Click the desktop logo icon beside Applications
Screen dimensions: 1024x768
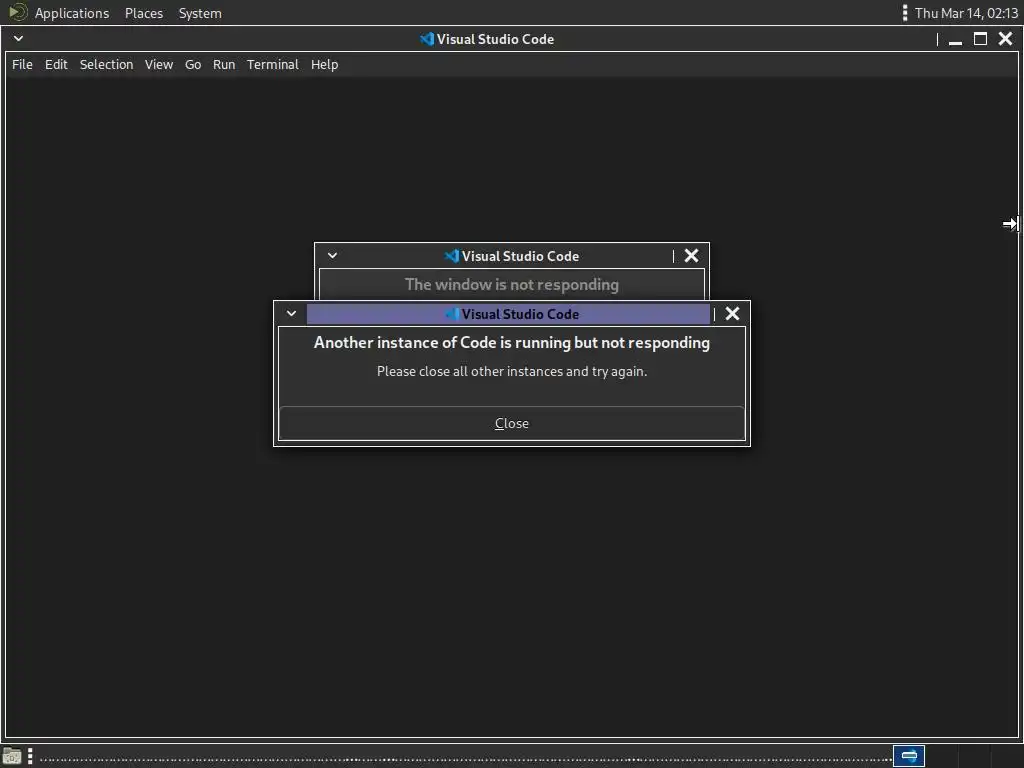coord(18,12)
